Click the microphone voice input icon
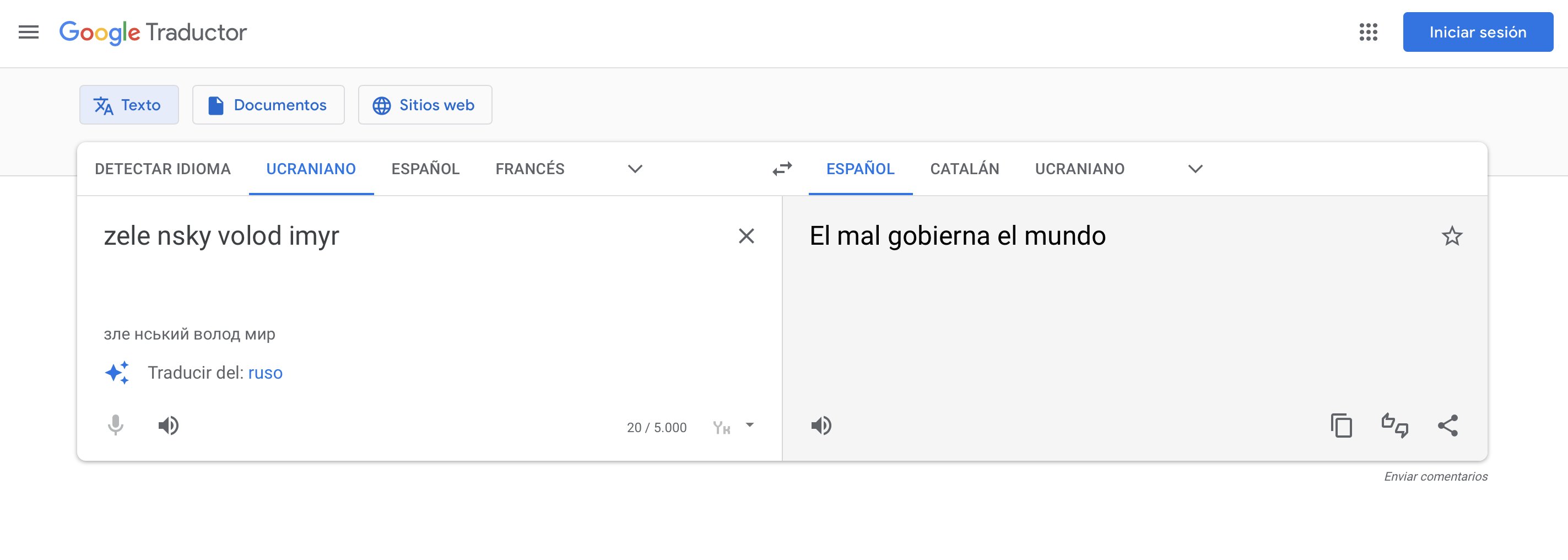Screen dimensions: 1568x560 click(x=116, y=426)
